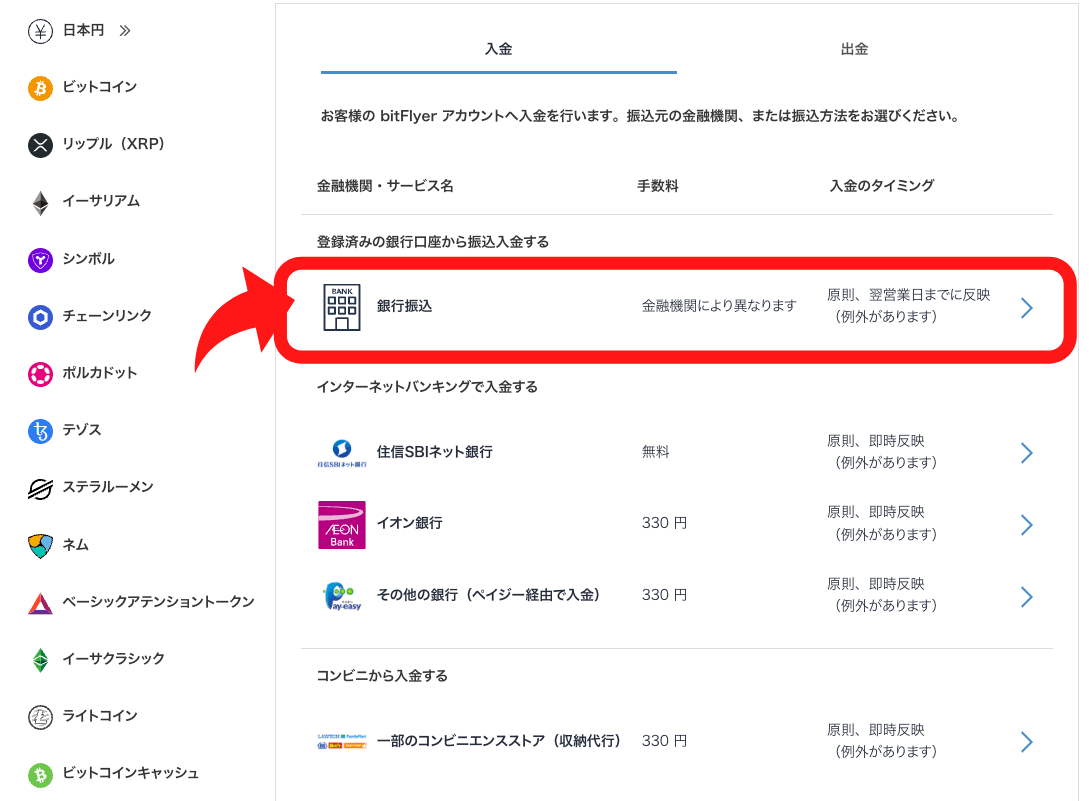Select ネム in the sidebar

[76, 545]
